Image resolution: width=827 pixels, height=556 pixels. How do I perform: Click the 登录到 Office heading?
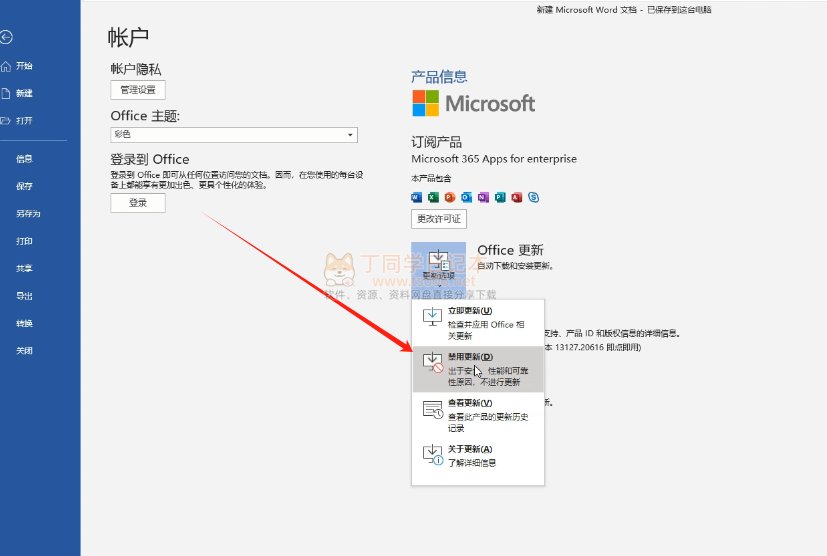(150, 159)
